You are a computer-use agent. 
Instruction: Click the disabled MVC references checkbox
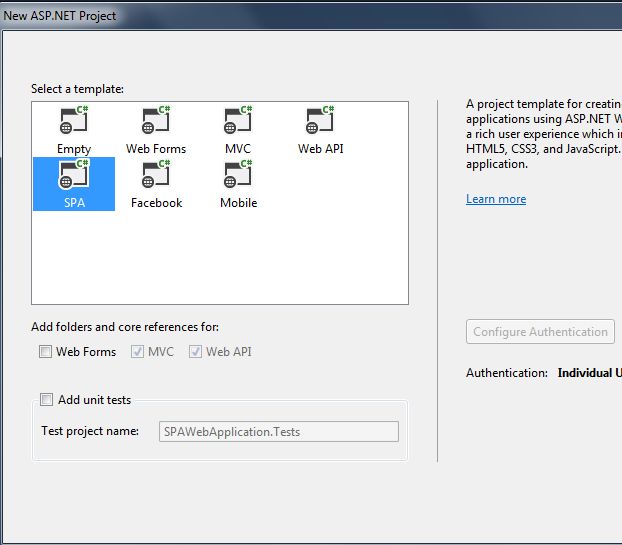(137, 351)
